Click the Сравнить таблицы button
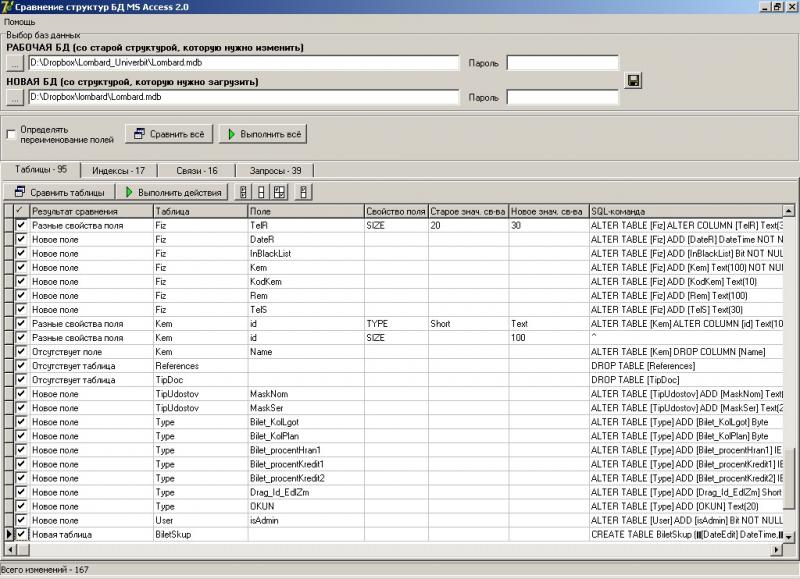Screen dimensions: 800x579 click(x=59, y=192)
